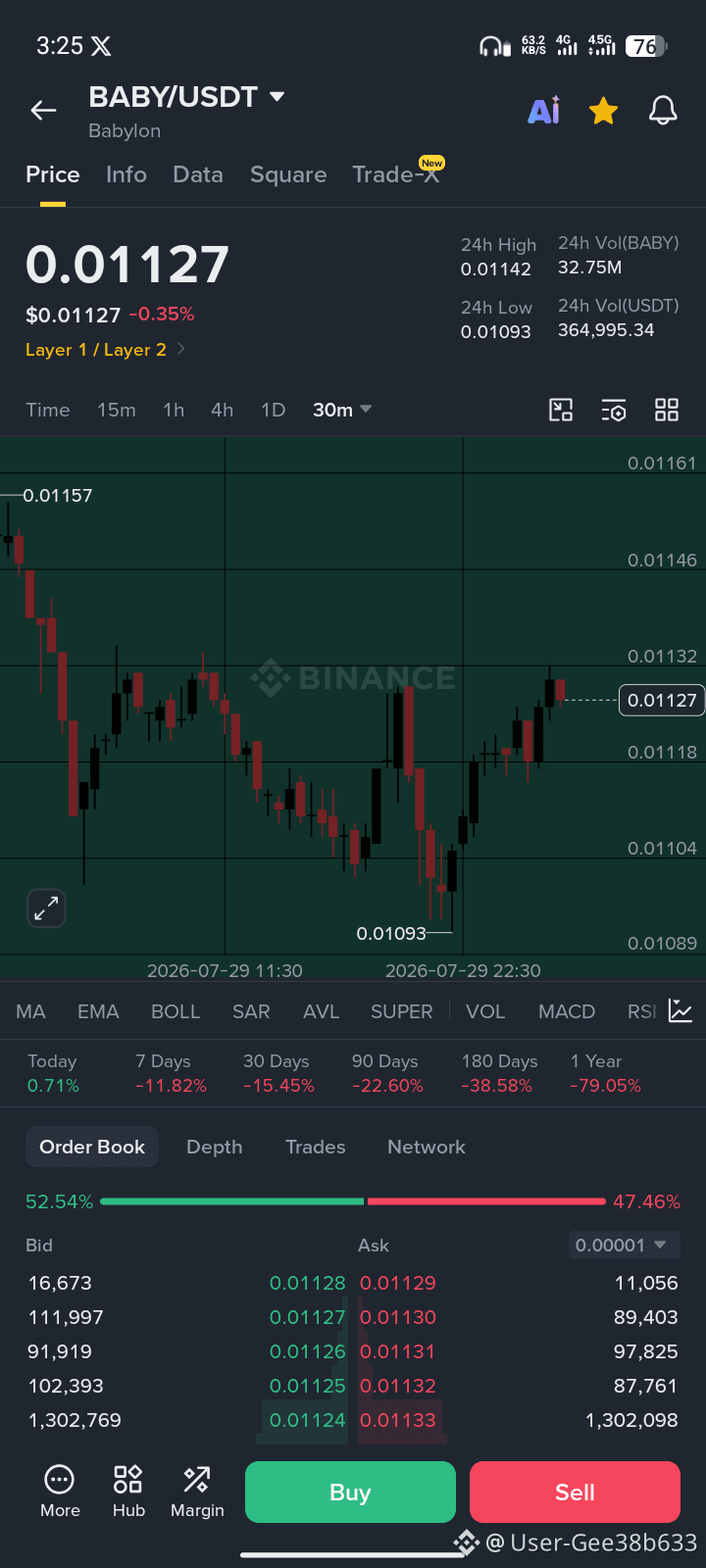Enable the EMA indicator
The height and width of the screenshot is (1568, 706).
98,1011
